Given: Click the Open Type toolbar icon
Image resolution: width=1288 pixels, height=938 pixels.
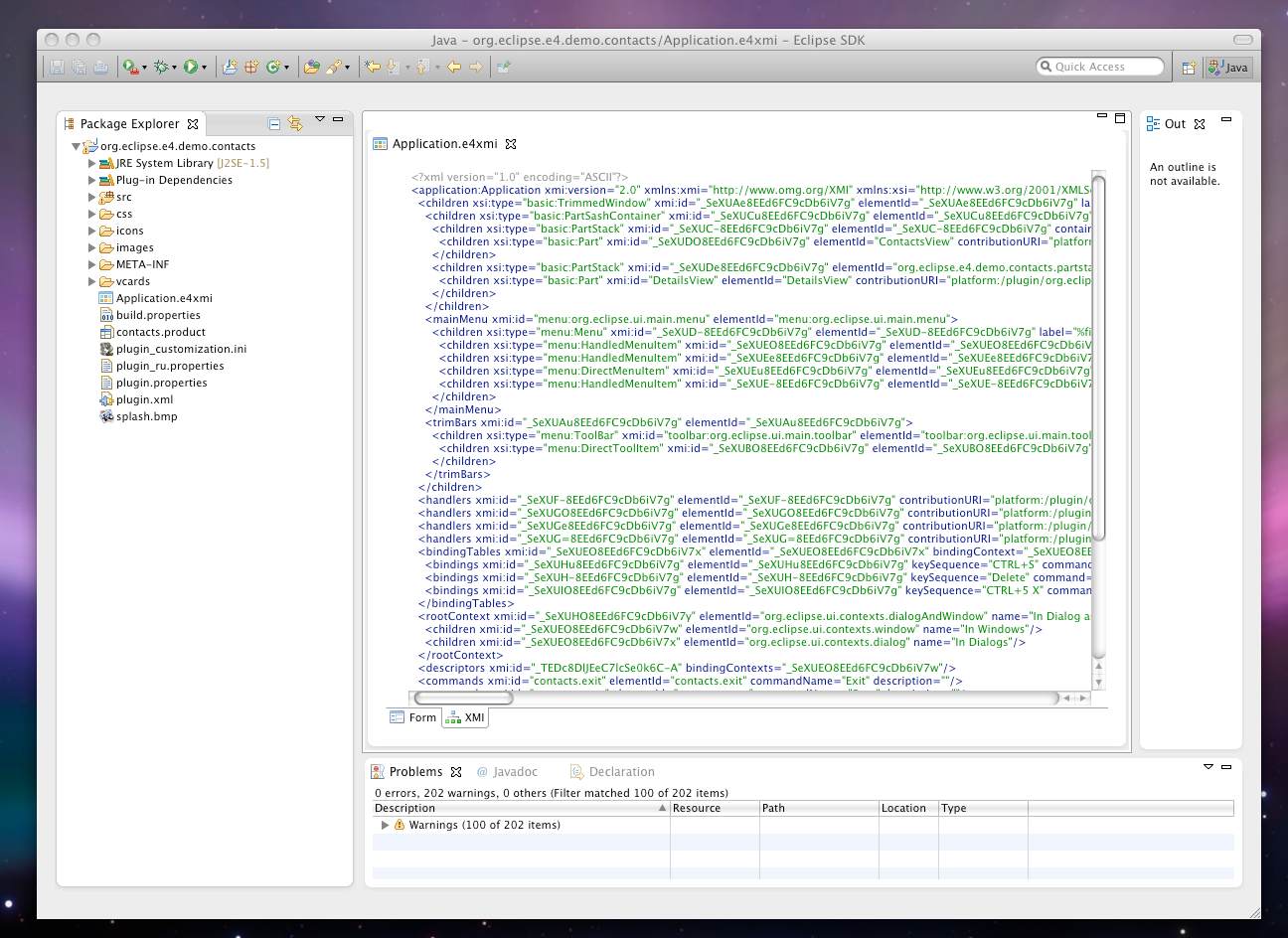Looking at the screenshot, I should pos(311,67).
